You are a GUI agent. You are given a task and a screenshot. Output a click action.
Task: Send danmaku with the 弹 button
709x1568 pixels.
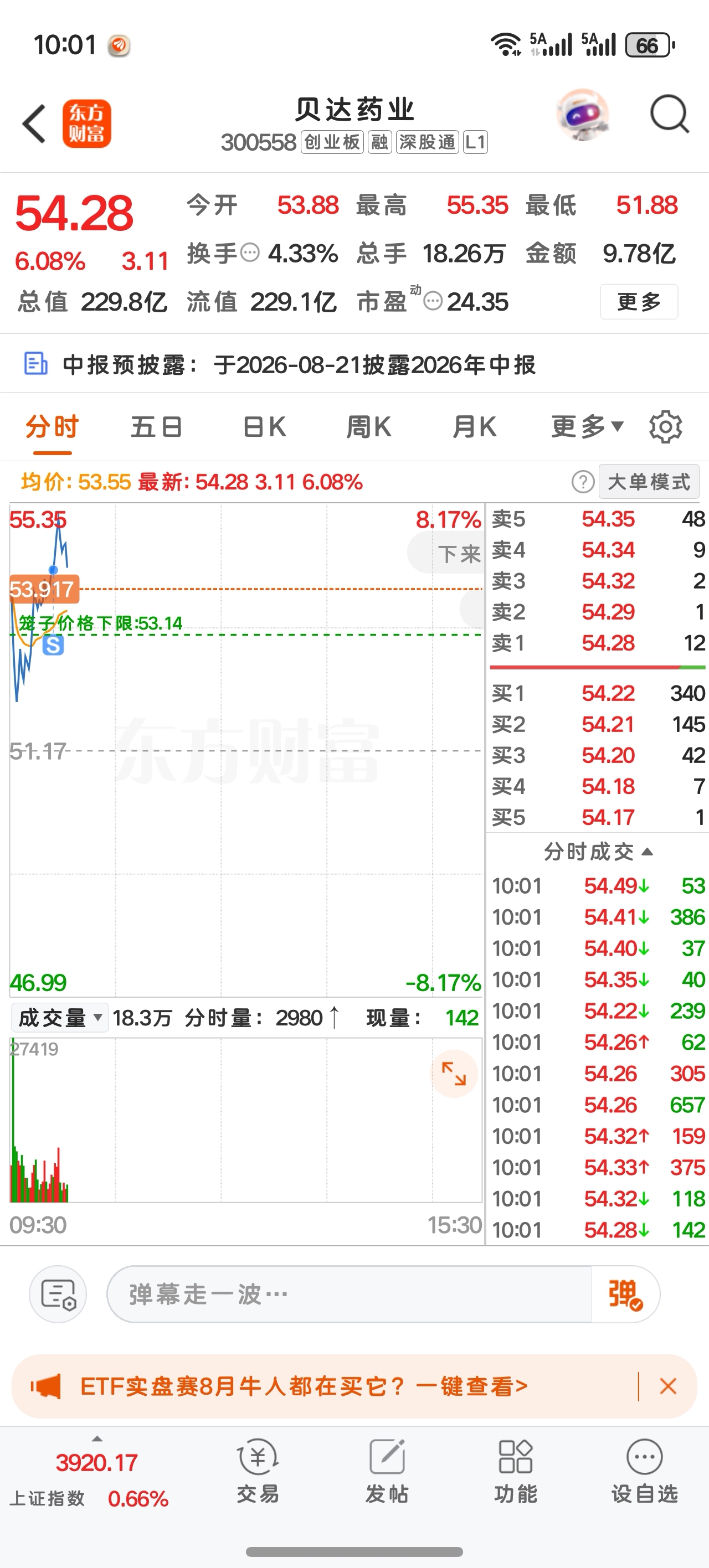tap(625, 1294)
